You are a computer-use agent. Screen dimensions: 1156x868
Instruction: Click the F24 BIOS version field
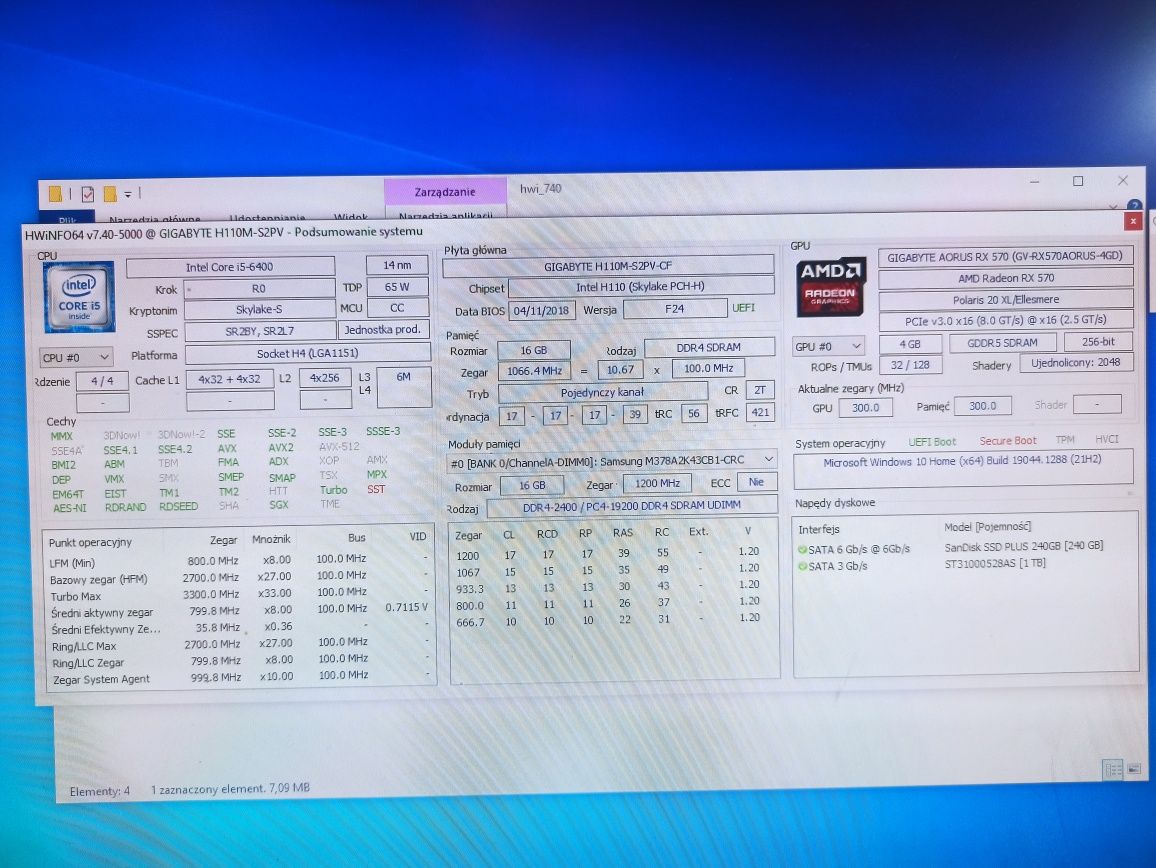tap(675, 309)
